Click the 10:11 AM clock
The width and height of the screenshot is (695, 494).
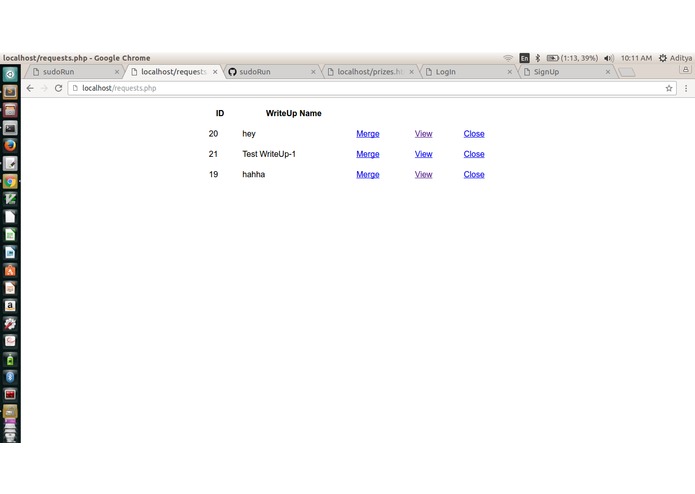[636, 58]
